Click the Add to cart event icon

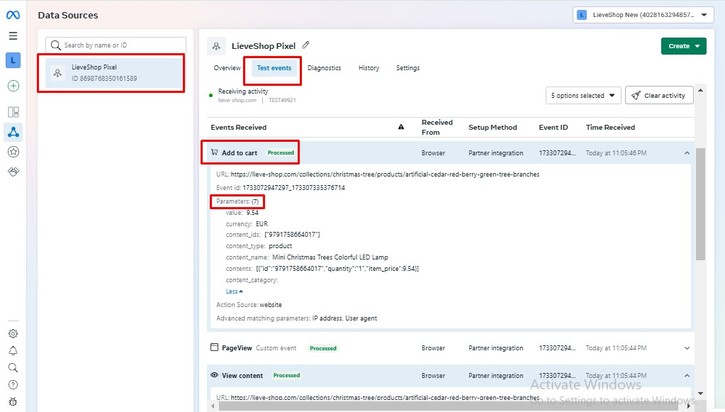coord(214,152)
